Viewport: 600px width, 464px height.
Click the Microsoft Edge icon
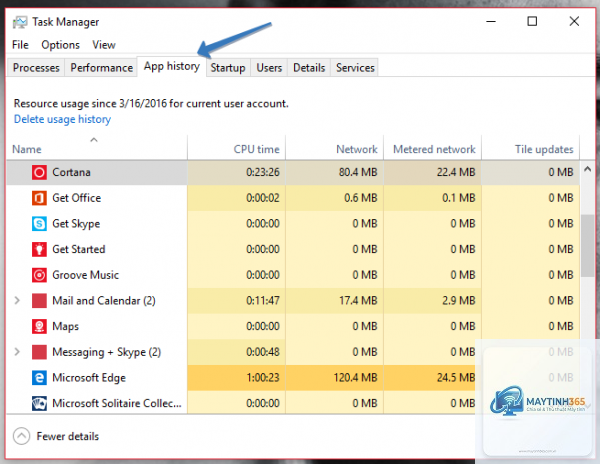(x=39, y=378)
